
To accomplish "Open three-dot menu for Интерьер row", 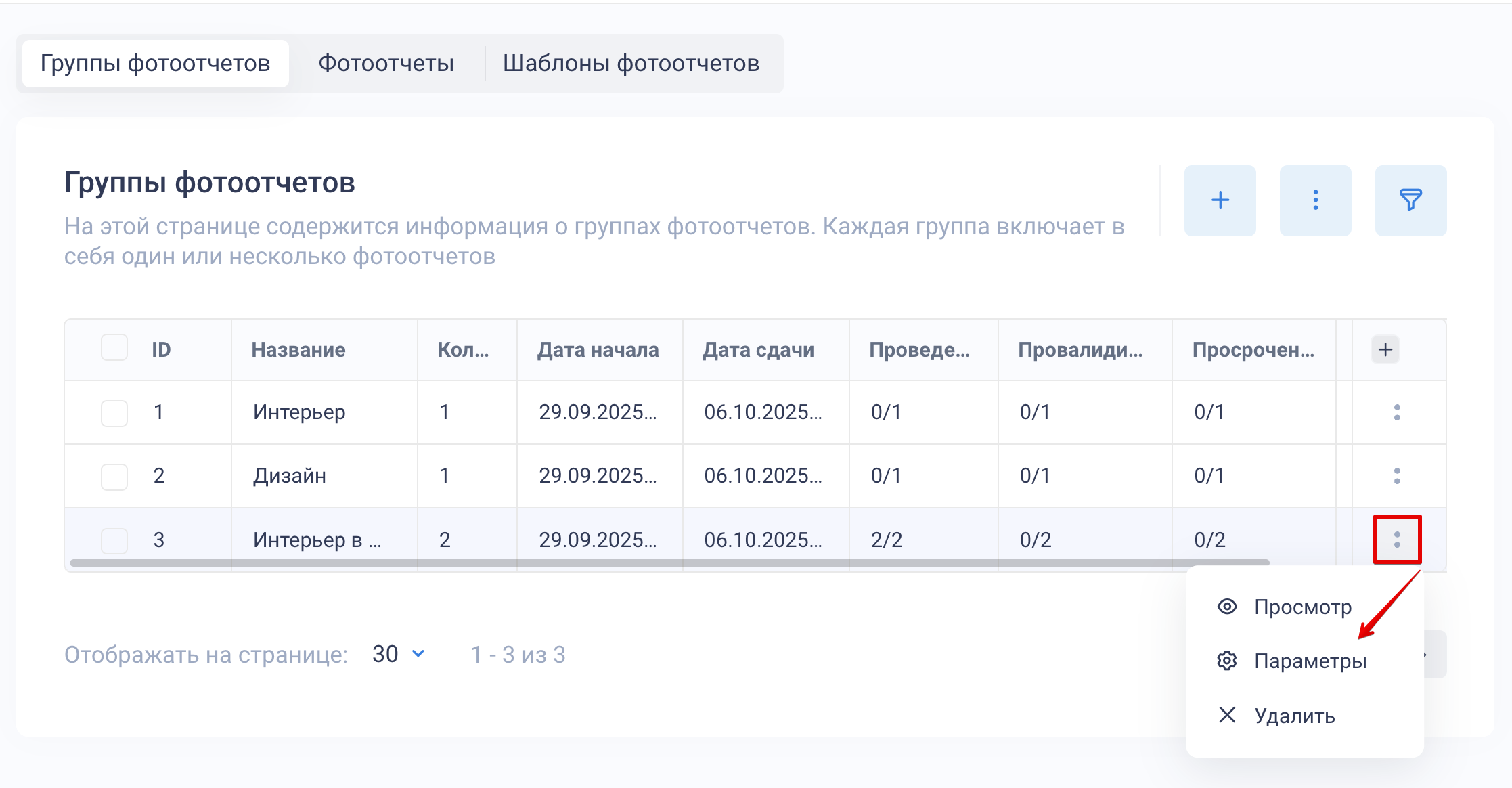I will [x=1397, y=412].
